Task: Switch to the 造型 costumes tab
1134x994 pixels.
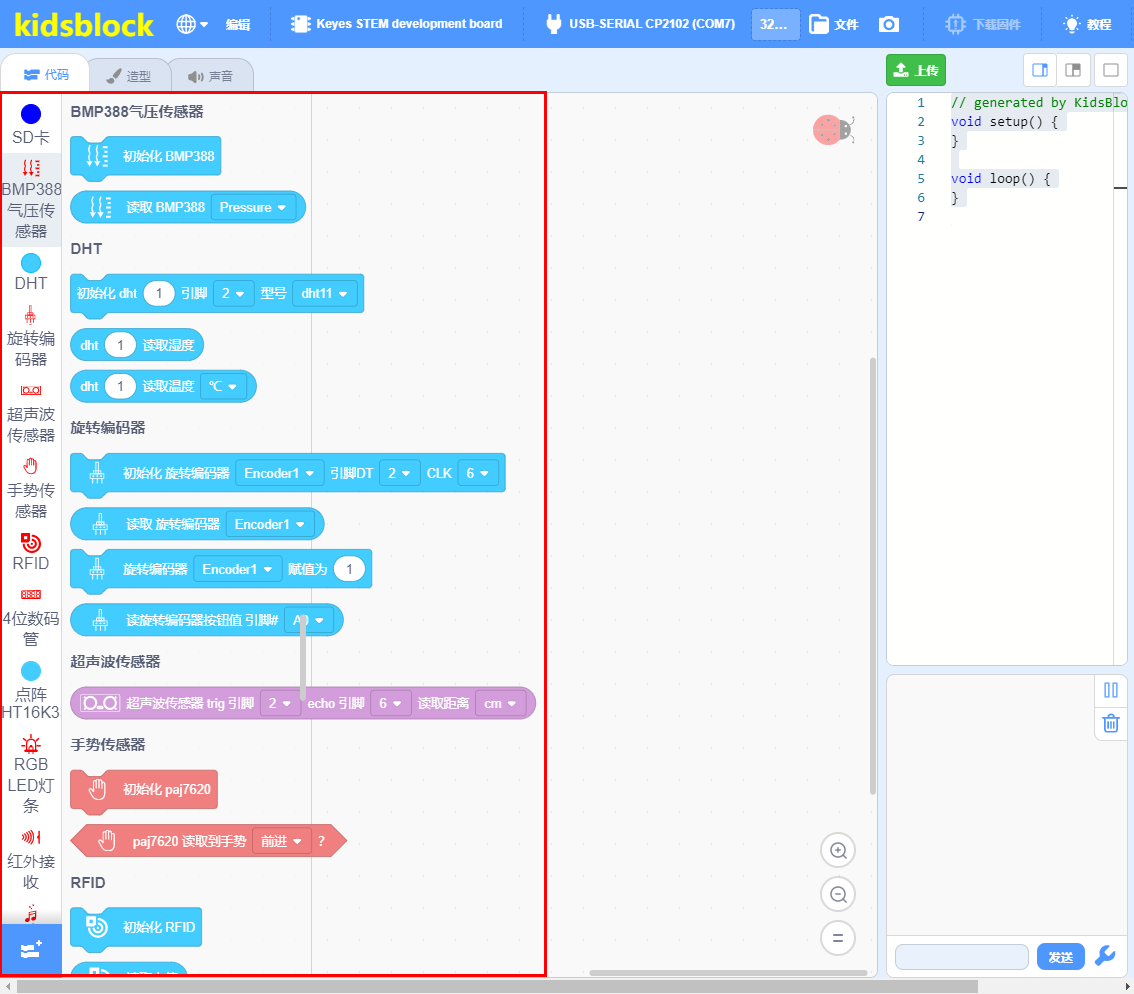Action: [129, 75]
